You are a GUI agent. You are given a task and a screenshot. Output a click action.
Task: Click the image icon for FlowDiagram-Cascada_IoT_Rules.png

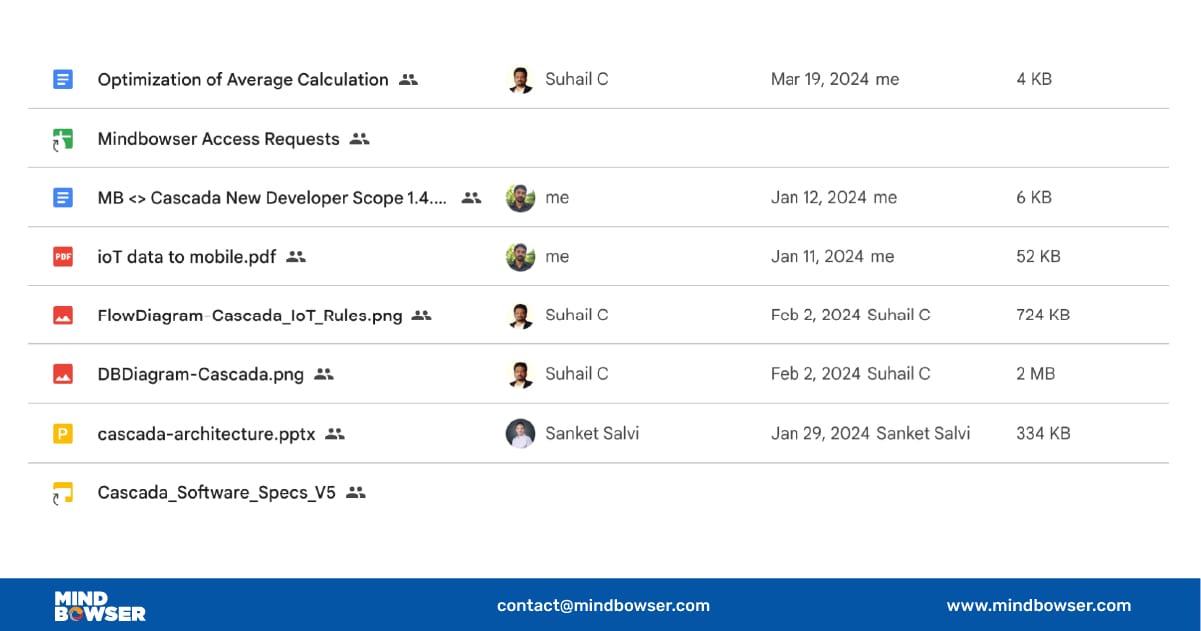(63, 315)
